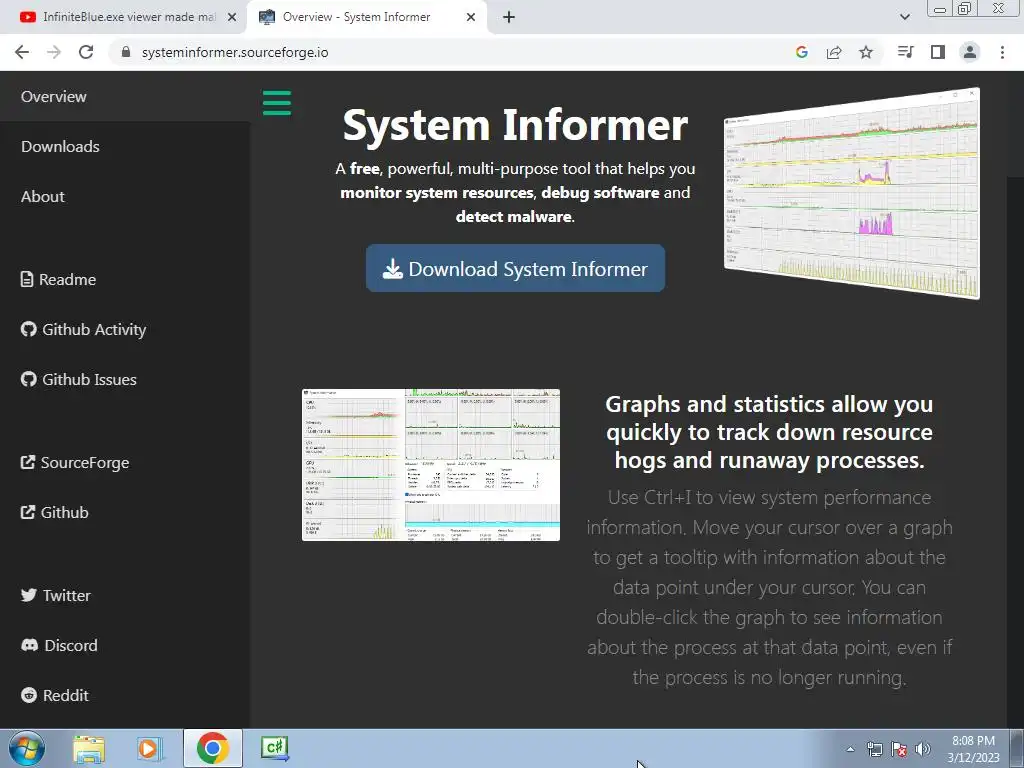Click the network tray icon
Screen dimensions: 1024x768
click(874, 749)
